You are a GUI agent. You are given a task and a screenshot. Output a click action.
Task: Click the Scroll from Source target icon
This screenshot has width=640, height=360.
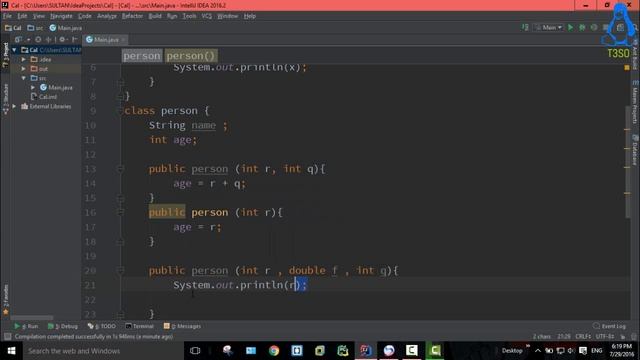click(38, 40)
